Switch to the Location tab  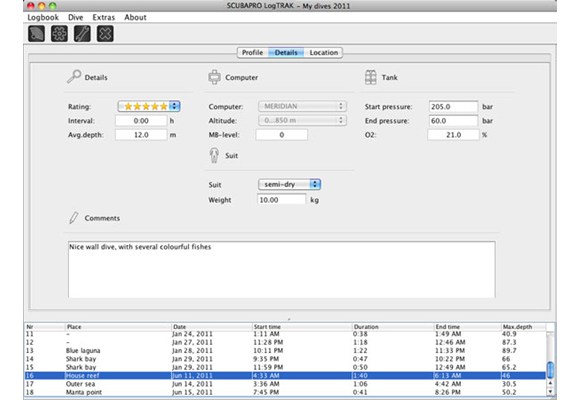pos(324,53)
